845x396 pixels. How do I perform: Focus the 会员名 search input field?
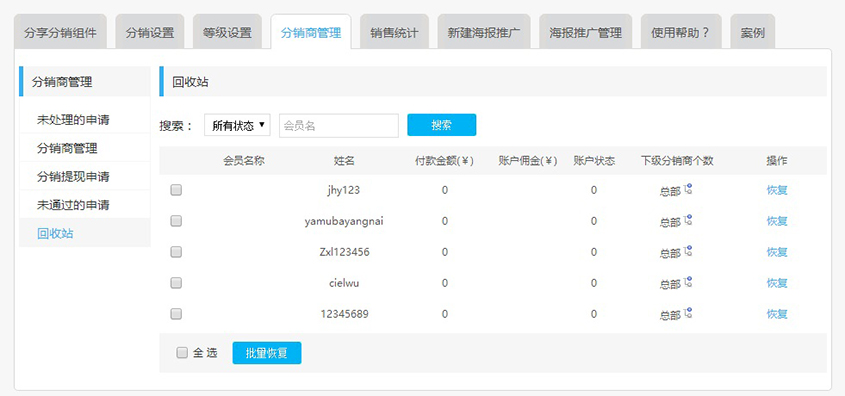[338, 126]
